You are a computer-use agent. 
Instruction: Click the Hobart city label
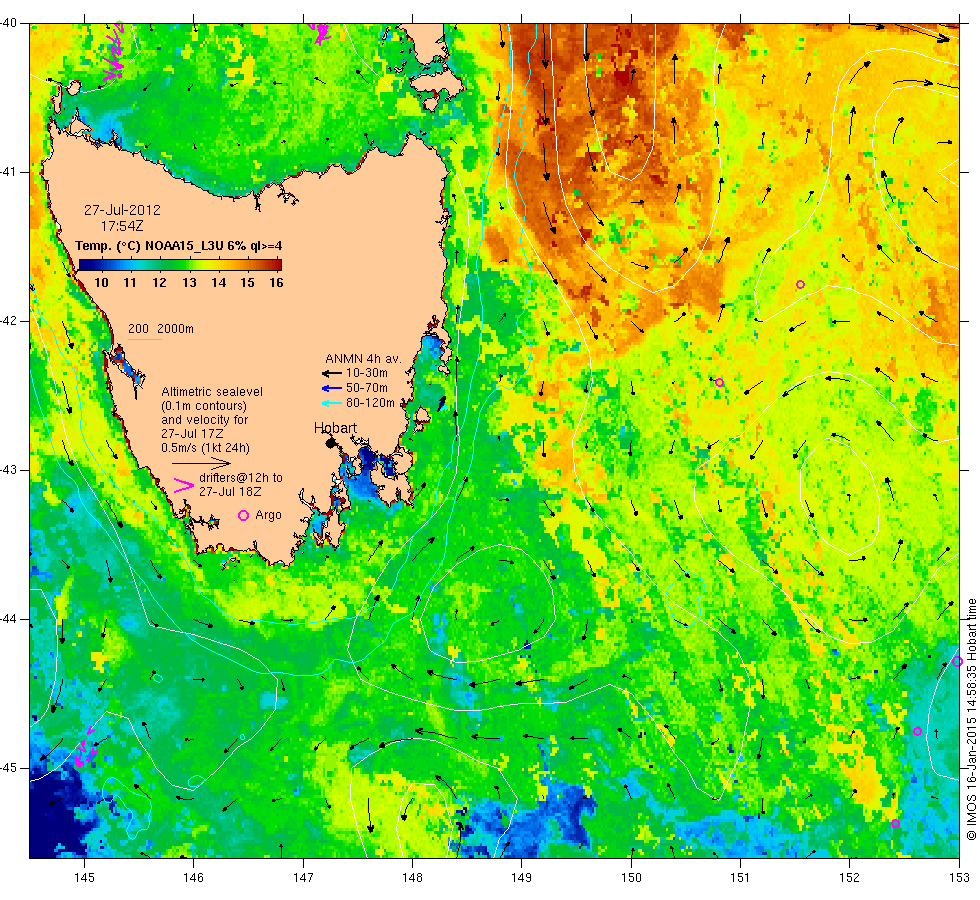335,428
